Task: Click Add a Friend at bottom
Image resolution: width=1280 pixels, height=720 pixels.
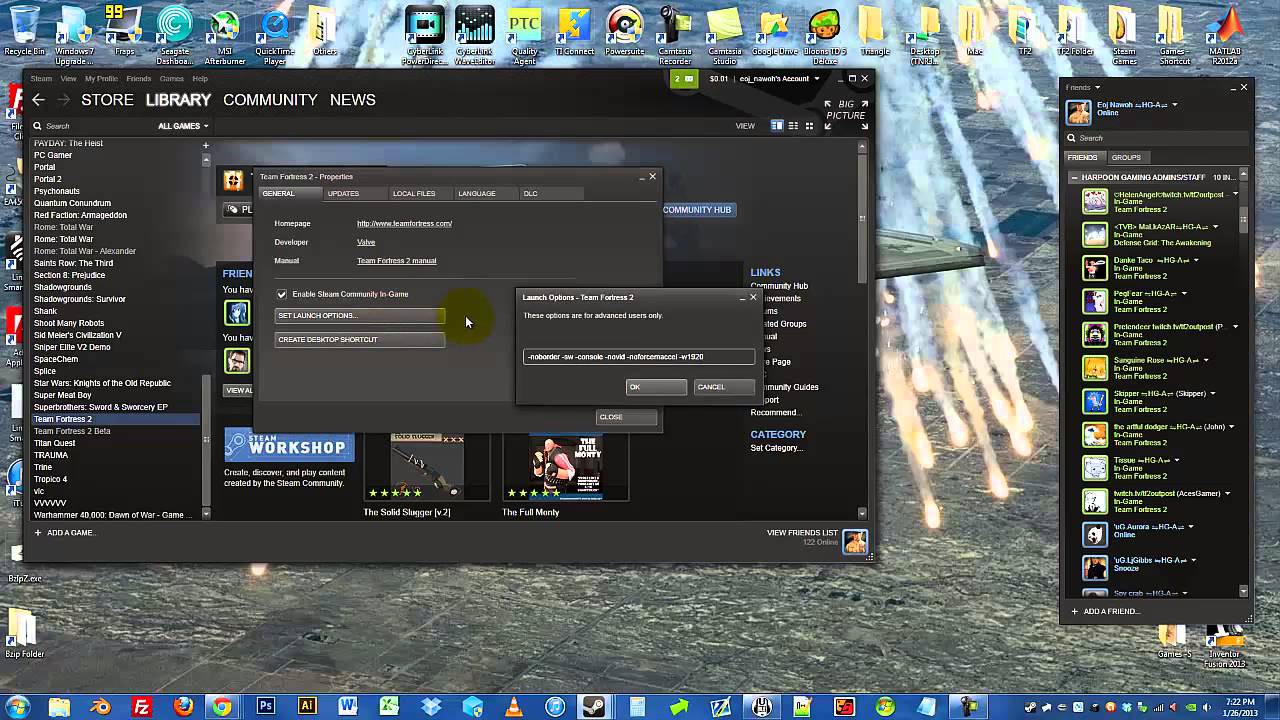Action: 1105,611
